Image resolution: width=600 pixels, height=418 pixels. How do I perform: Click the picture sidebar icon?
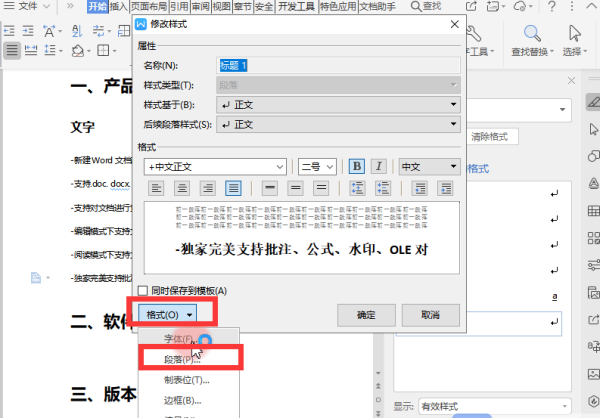tap(593, 374)
